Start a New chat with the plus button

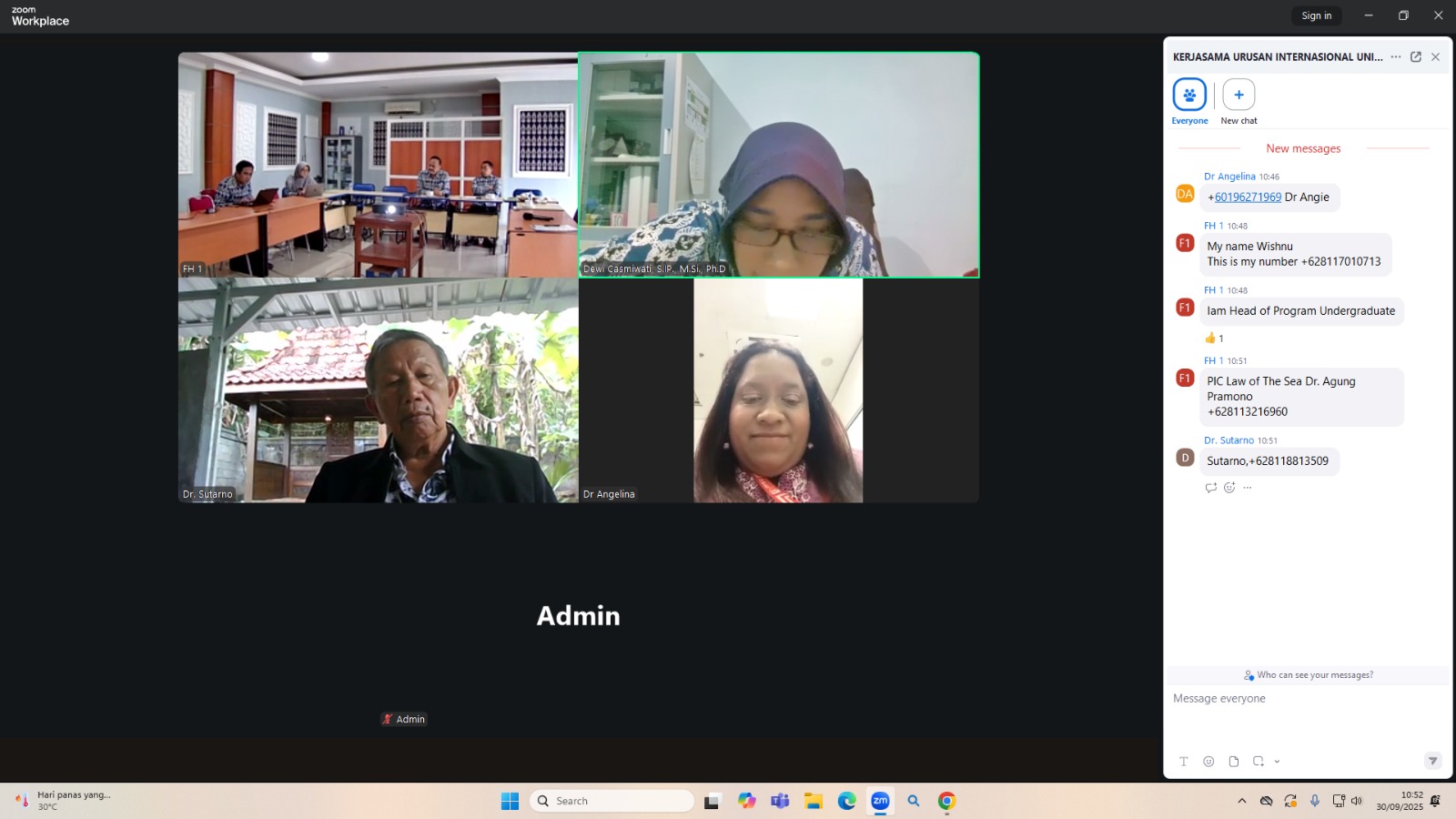1239,95
